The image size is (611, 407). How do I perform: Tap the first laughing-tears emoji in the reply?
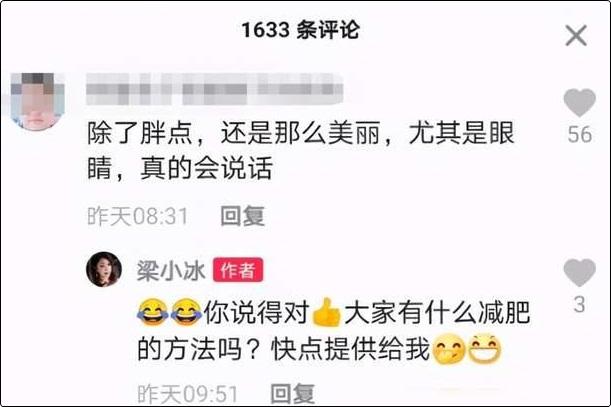point(153,312)
